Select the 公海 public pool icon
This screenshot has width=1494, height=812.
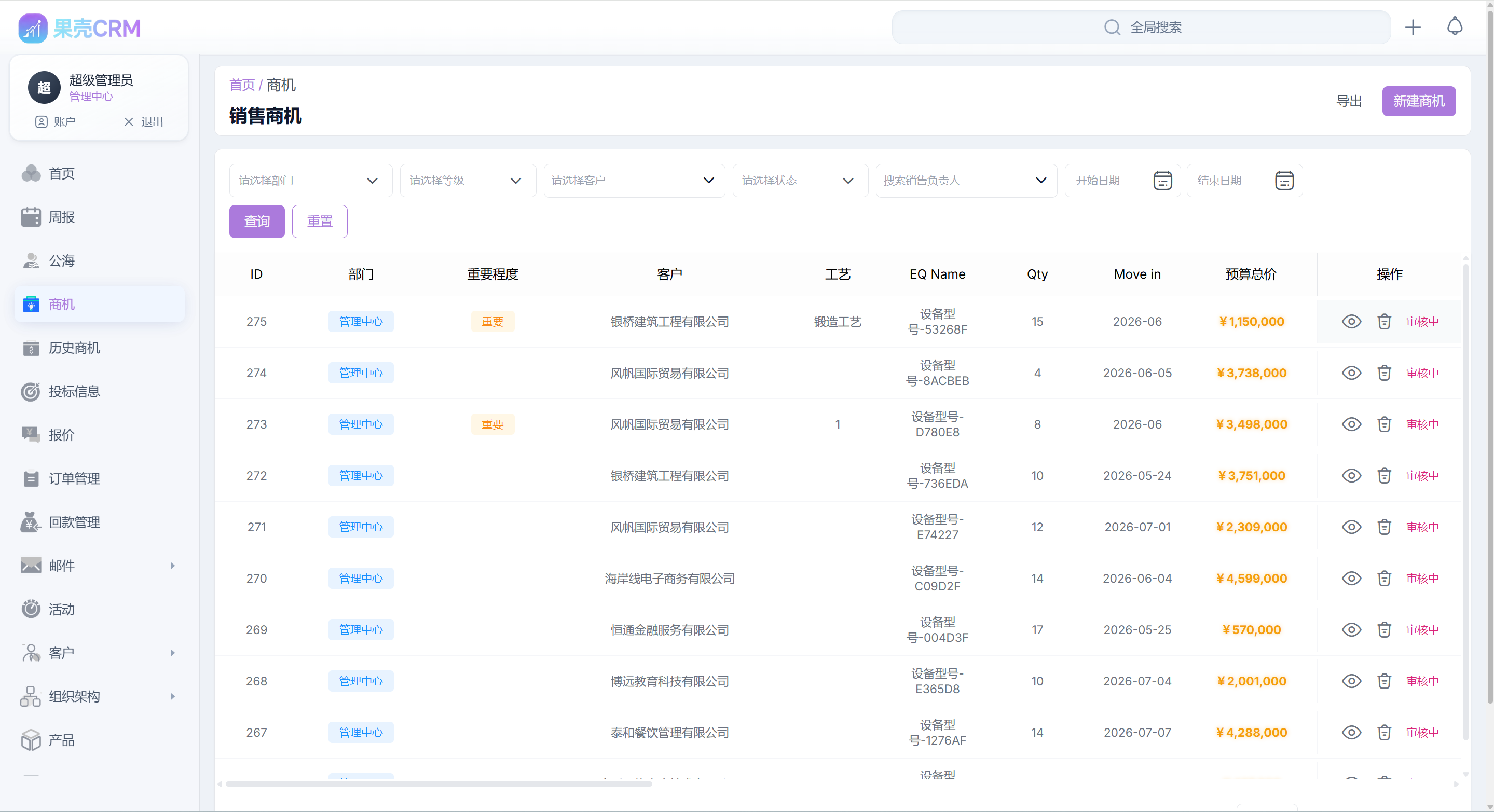[30, 260]
